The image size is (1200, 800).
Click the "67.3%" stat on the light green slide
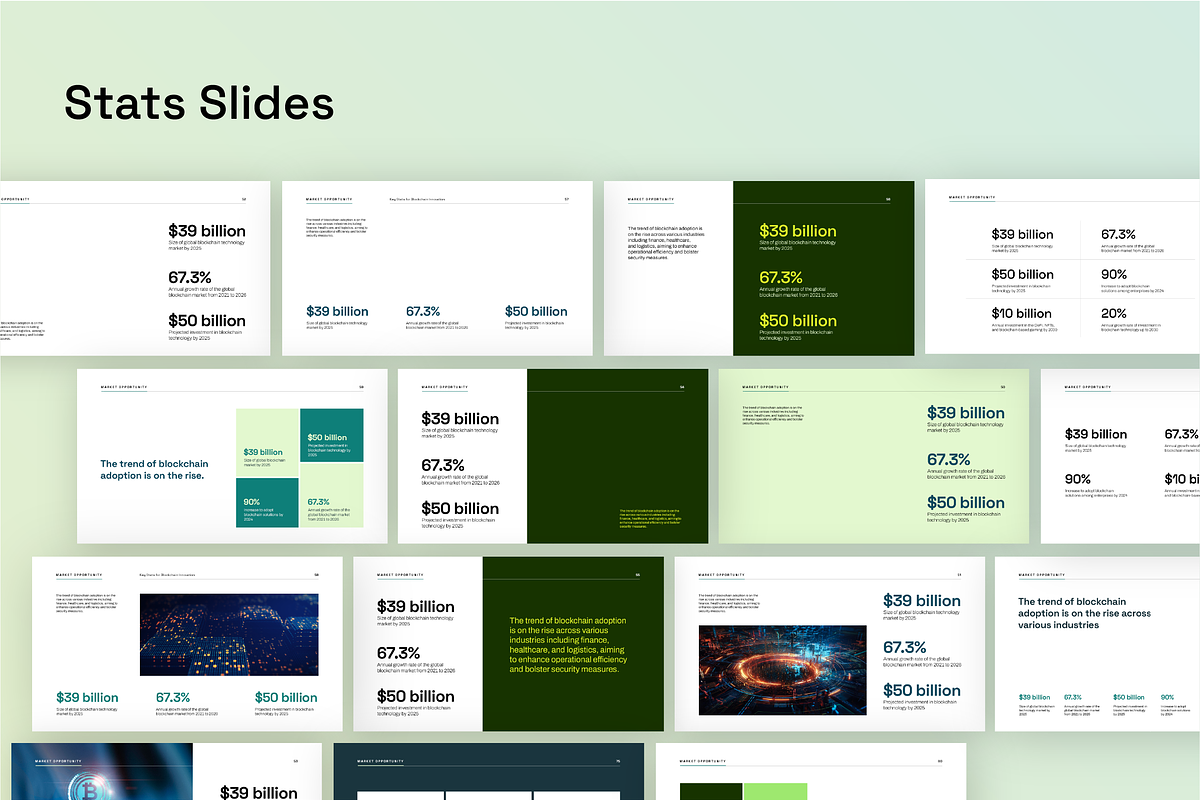tap(948, 460)
